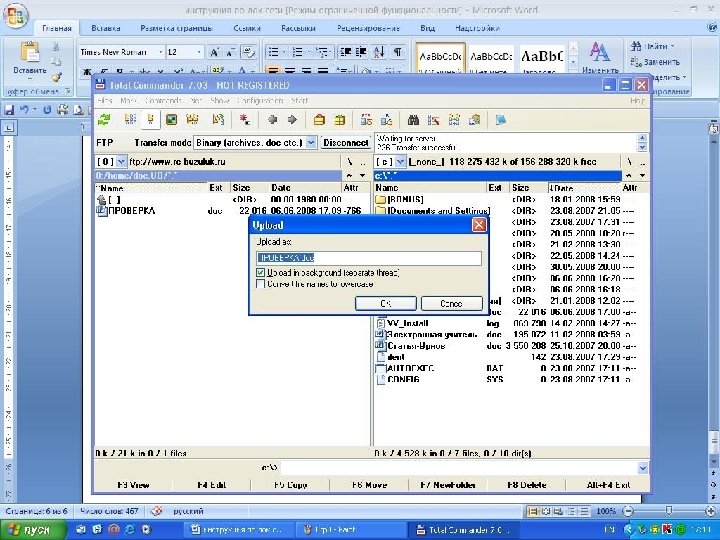Screen dimensions: 720x540
Task: Click the Change Styles (Изменить) icon
Action: (x=600, y=57)
